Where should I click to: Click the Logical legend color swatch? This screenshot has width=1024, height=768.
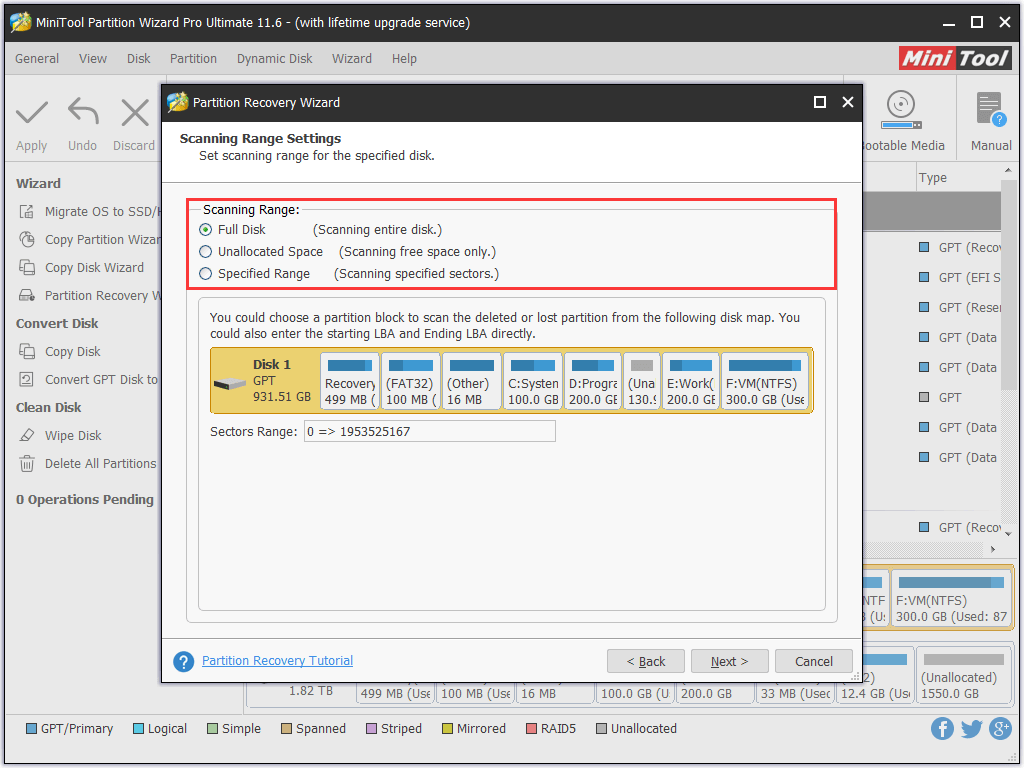click(138, 729)
